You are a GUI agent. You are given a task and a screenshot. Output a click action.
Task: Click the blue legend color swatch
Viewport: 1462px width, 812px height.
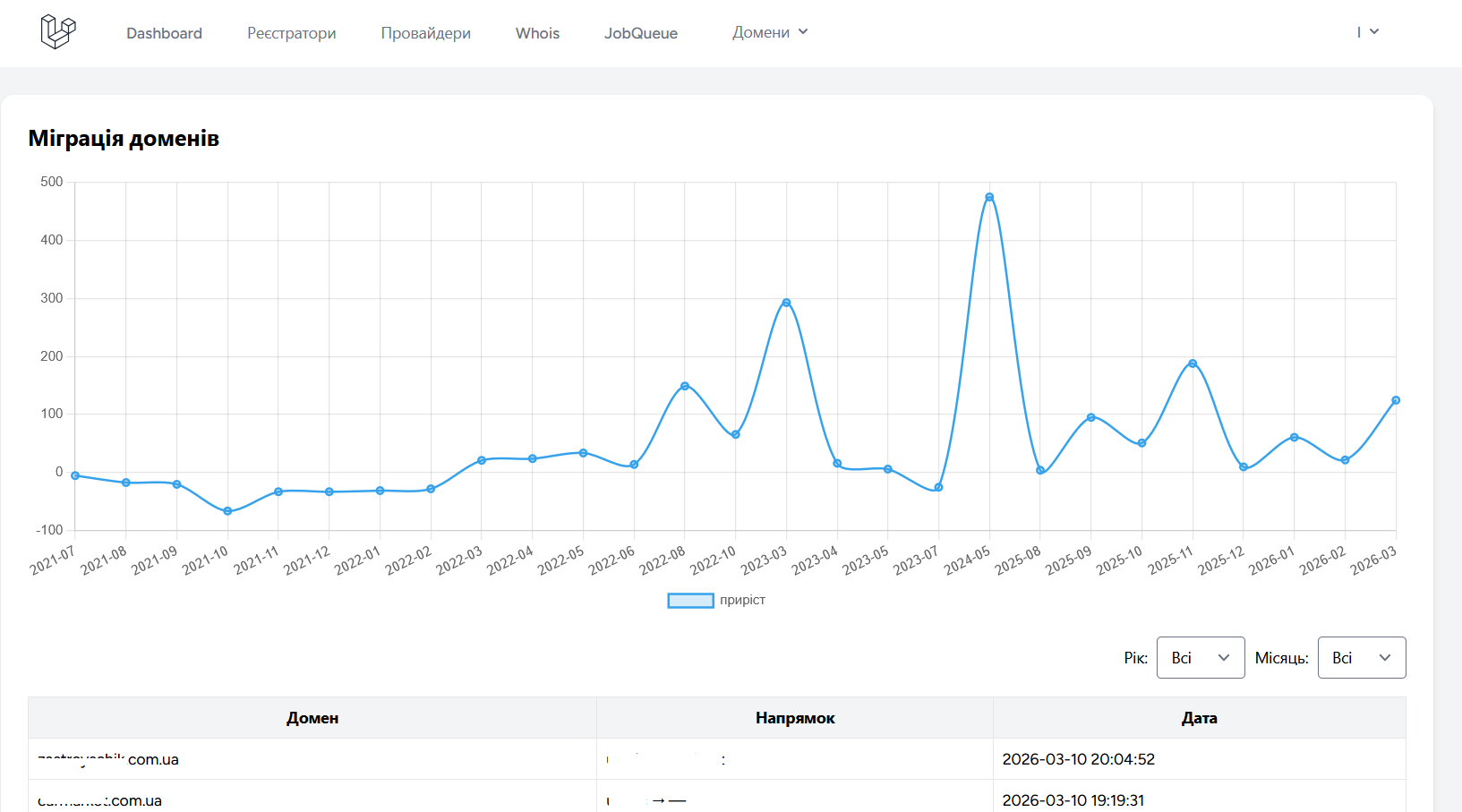(689, 600)
